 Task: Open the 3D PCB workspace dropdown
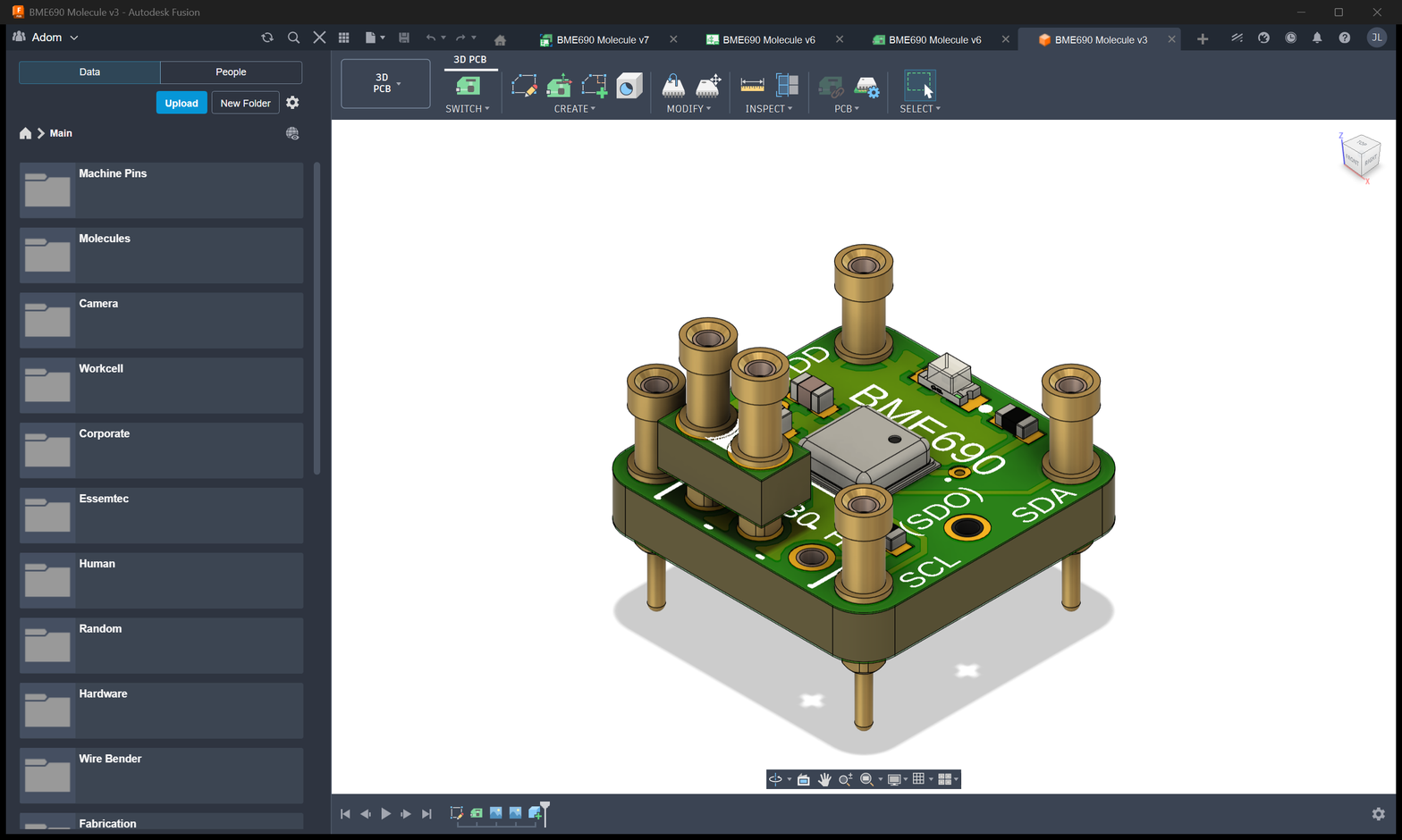pyautogui.click(x=385, y=83)
